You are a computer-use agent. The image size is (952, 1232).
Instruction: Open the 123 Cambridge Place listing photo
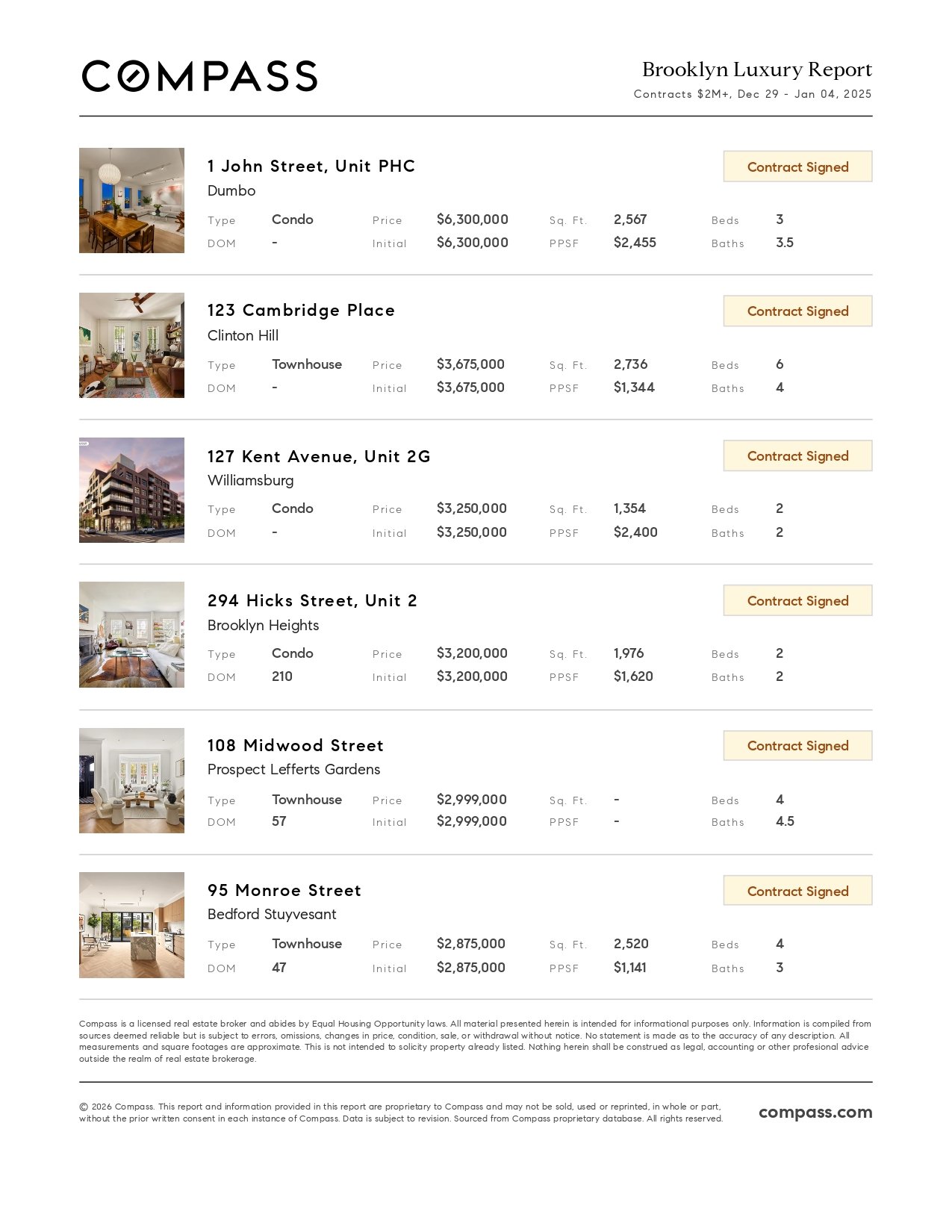(131, 345)
